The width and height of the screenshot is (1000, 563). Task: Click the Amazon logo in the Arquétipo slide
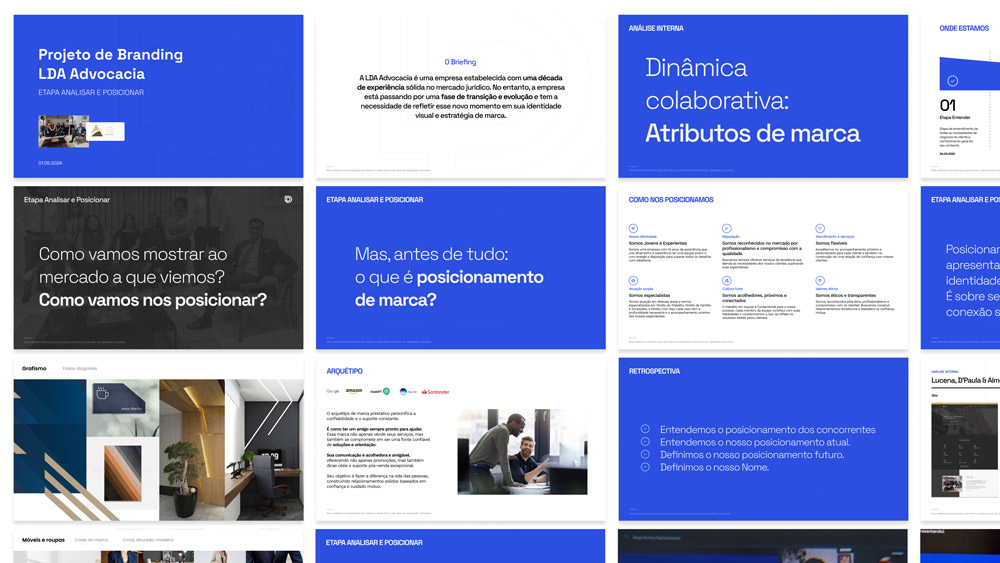[x=354, y=391]
